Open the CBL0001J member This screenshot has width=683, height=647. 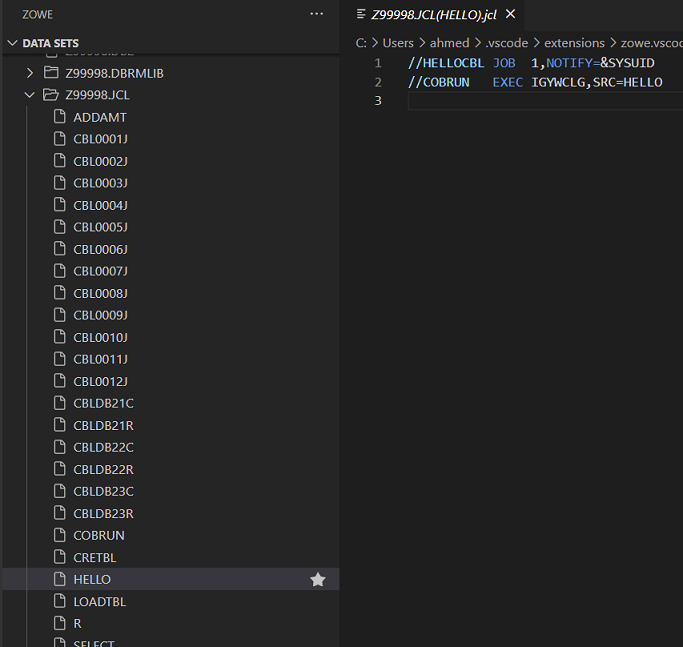pos(101,139)
